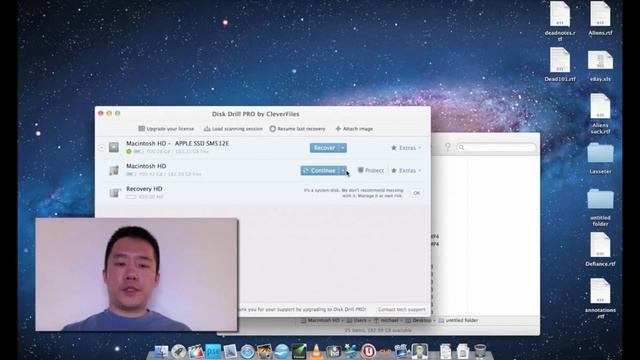The width and height of the screenshot is (640, 360).
Task: Click Protect for Macintosh HD partition
Action: [371, 171]
